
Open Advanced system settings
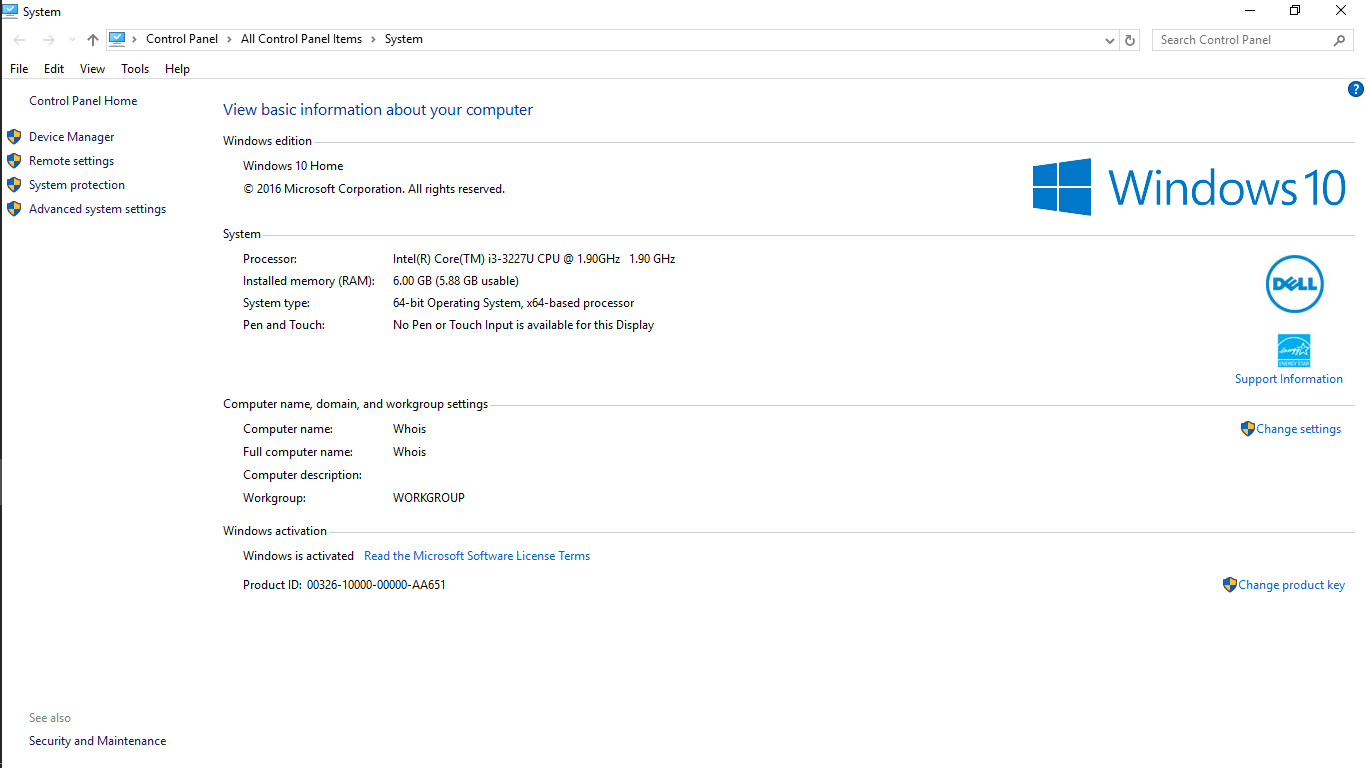[x=97, y=209]
